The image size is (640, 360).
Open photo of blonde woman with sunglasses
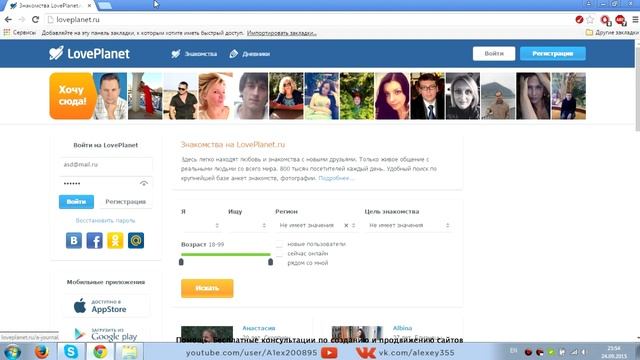coord(286,96)
